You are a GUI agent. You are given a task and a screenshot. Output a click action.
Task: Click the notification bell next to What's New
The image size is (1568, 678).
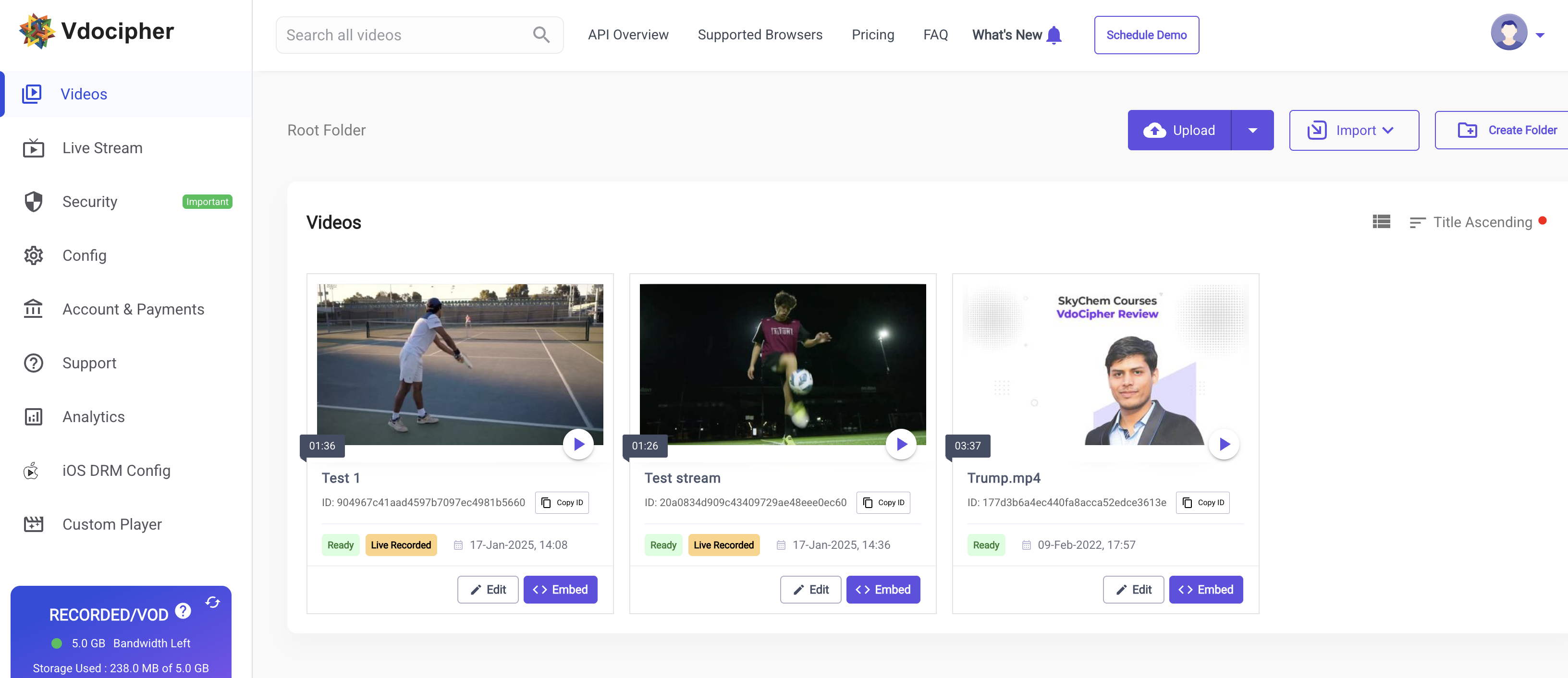coord(1054,34)
